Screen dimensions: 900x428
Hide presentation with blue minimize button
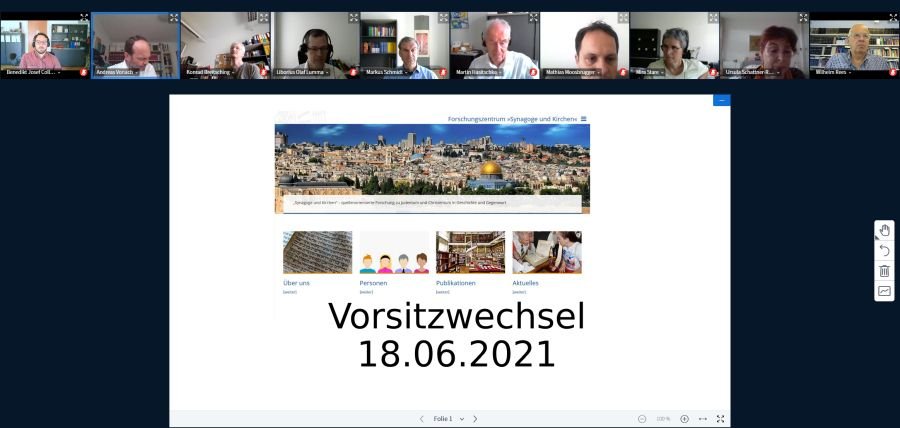721,100
